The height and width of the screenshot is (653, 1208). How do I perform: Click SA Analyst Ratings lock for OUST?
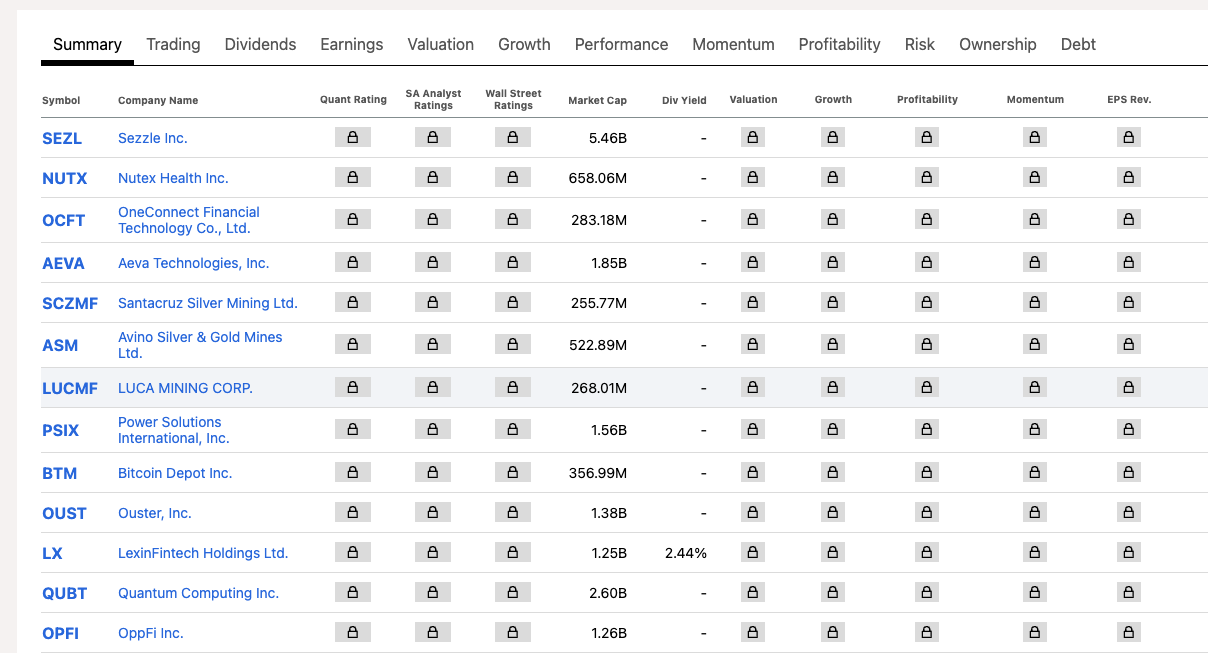pyautogui.click(x=433, y=513)
